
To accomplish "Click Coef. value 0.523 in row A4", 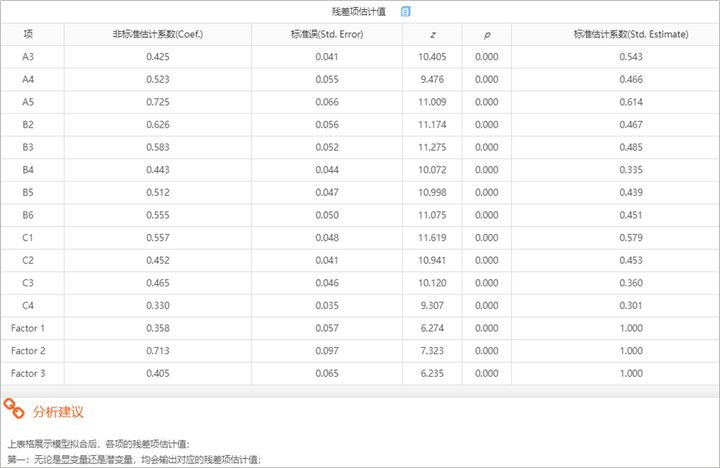I will click(x=158, y=79).
